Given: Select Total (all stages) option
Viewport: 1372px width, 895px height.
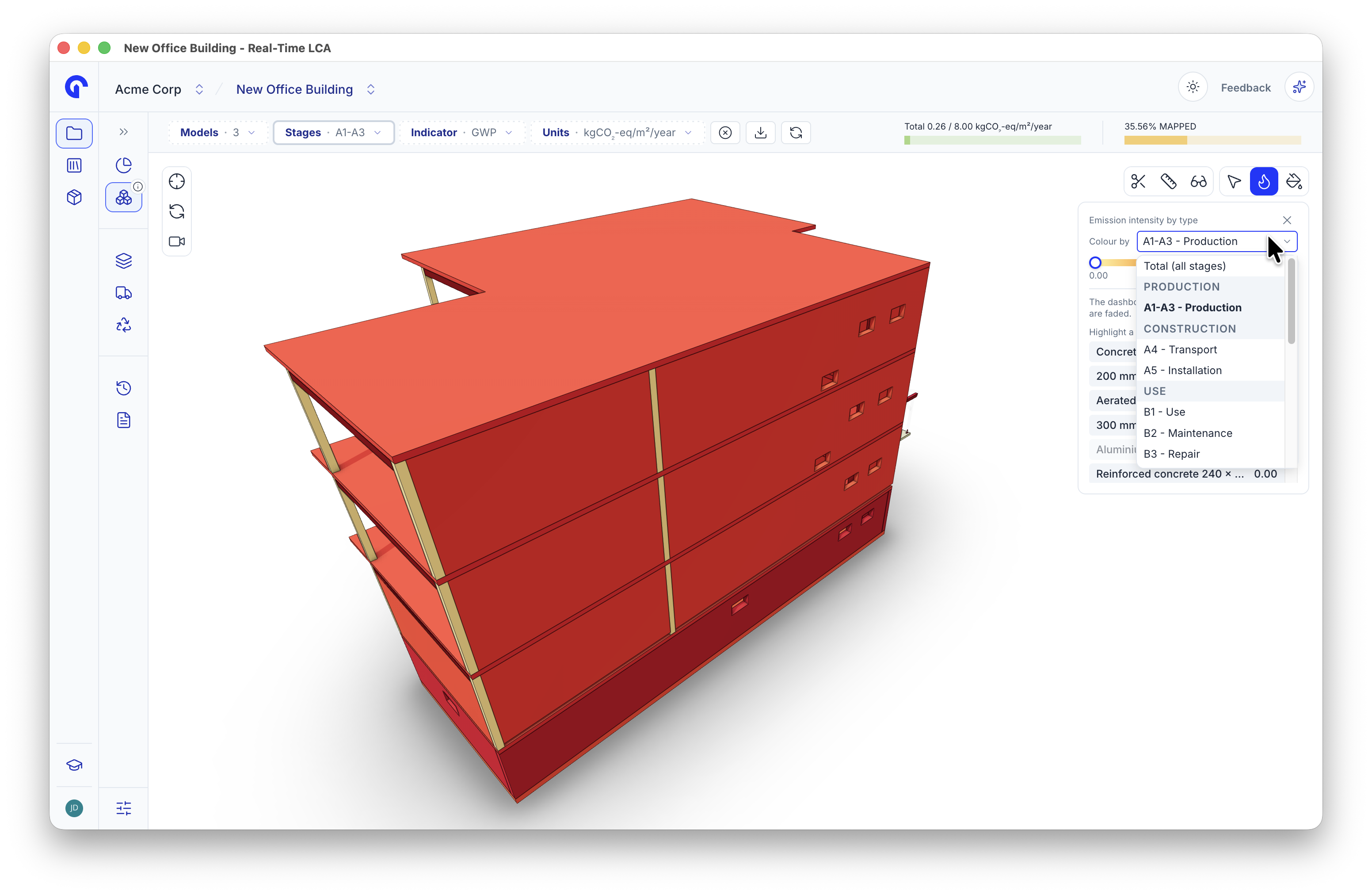Looking at the screenshot, I should point(1211,266).
